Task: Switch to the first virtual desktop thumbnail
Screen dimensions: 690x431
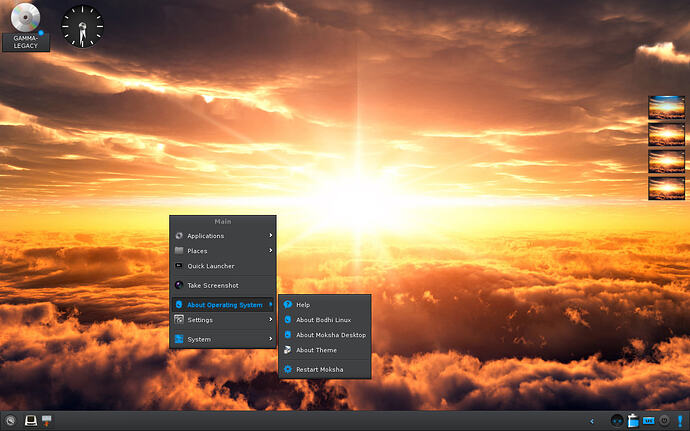Action: (x=666, y=107)
